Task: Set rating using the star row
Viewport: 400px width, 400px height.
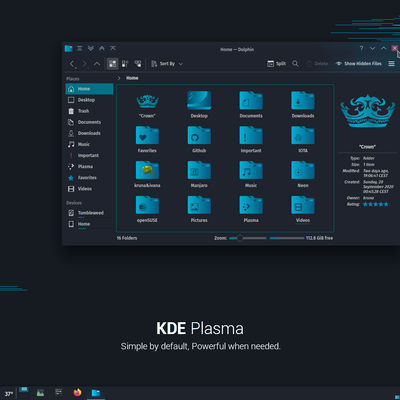Action: [376, 204]
